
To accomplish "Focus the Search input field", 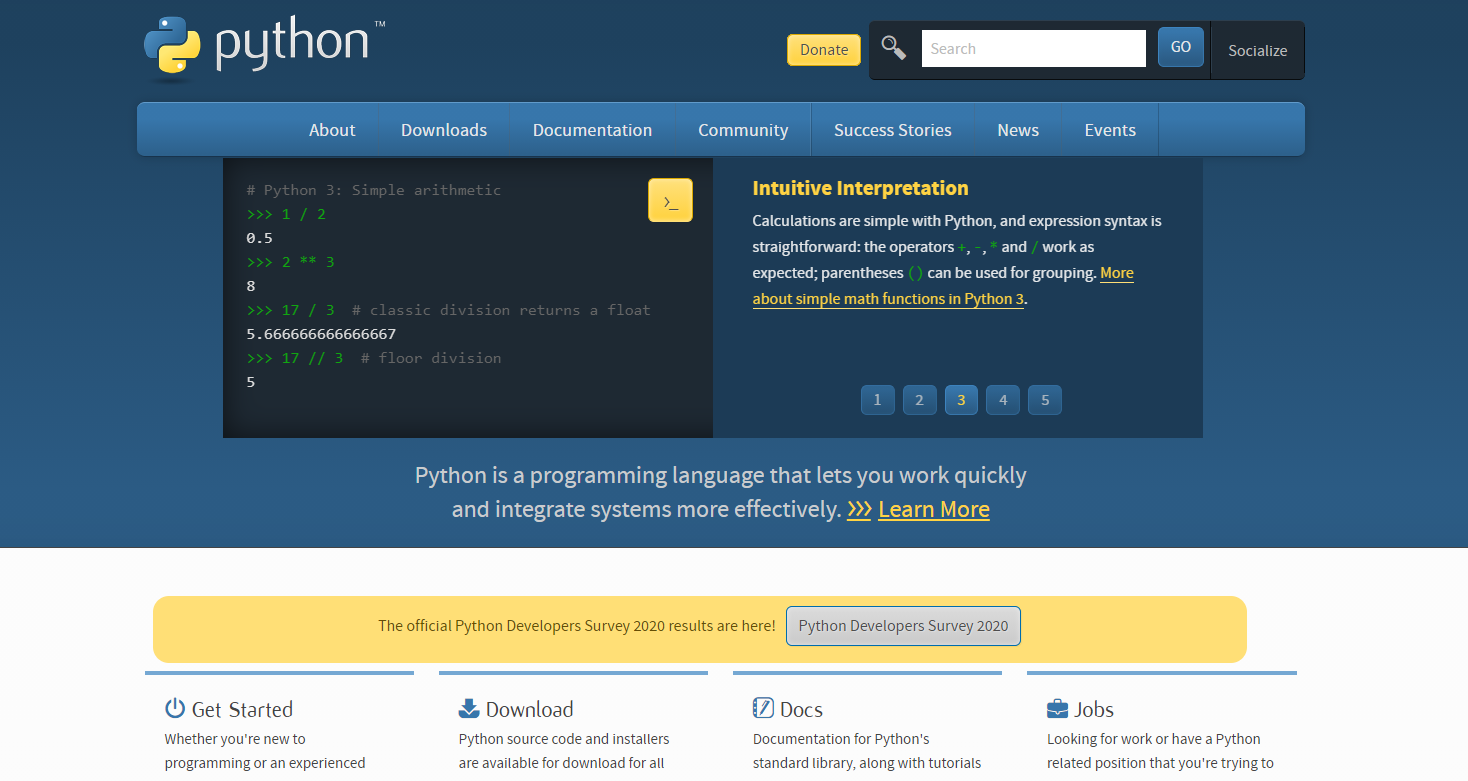I will click(1033, 48).
